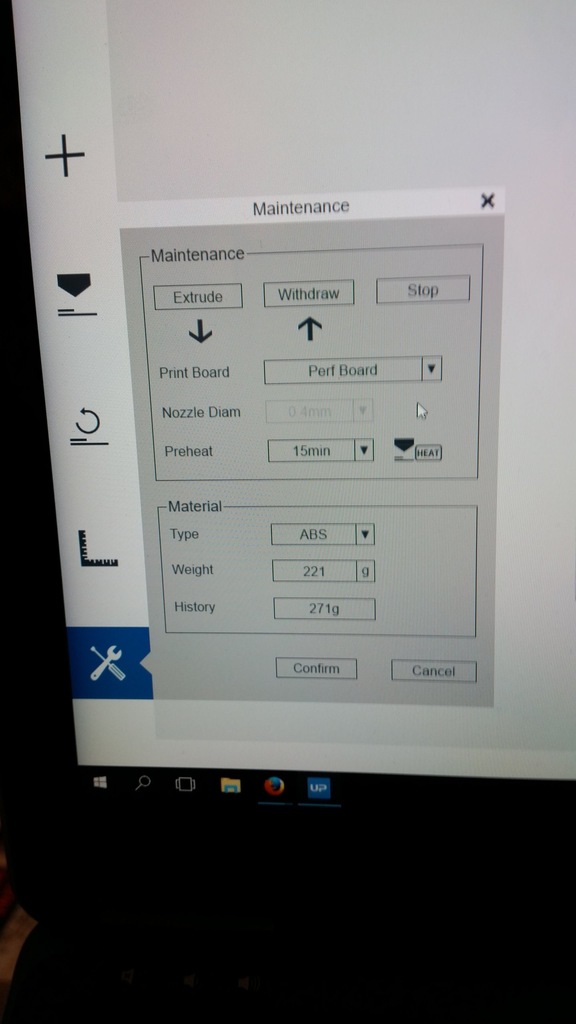The width and height of the screenshot is (576, 1024).
Task: Click the platform HEAT icon
Action: pyautogui.click(x=418, y=450)
